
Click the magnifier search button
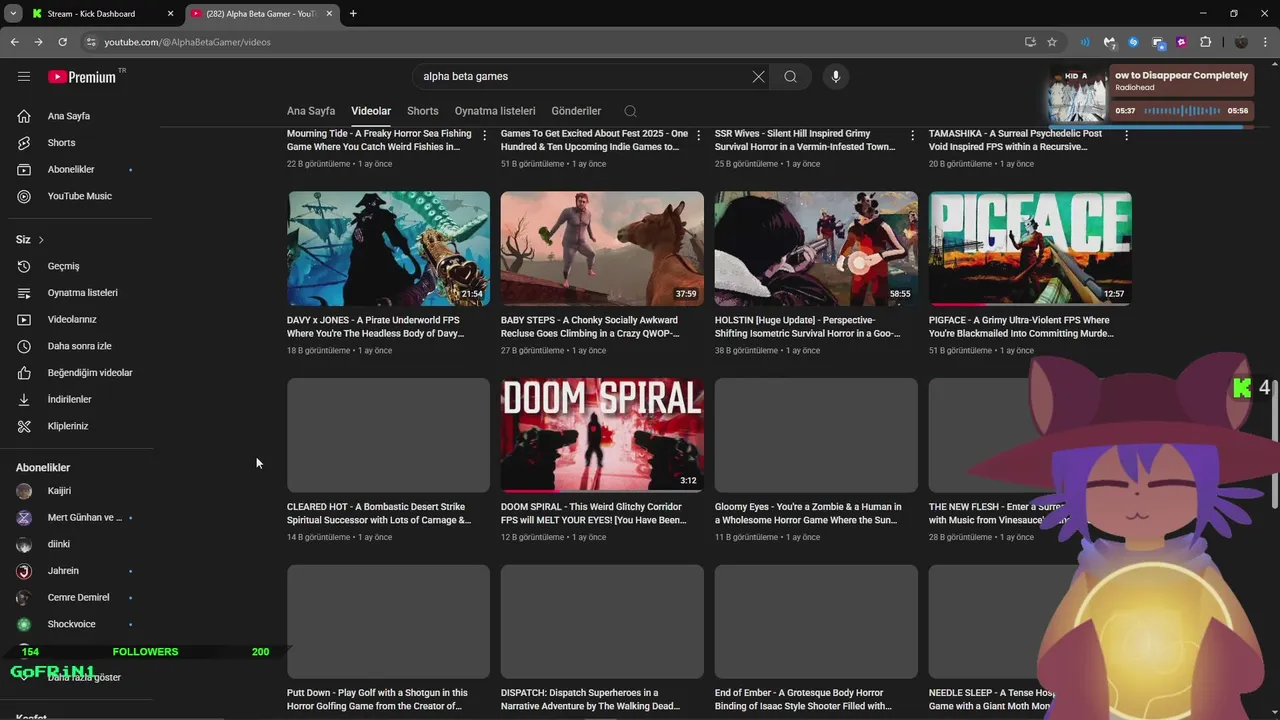pyautogui.click(x=791, y=76)
